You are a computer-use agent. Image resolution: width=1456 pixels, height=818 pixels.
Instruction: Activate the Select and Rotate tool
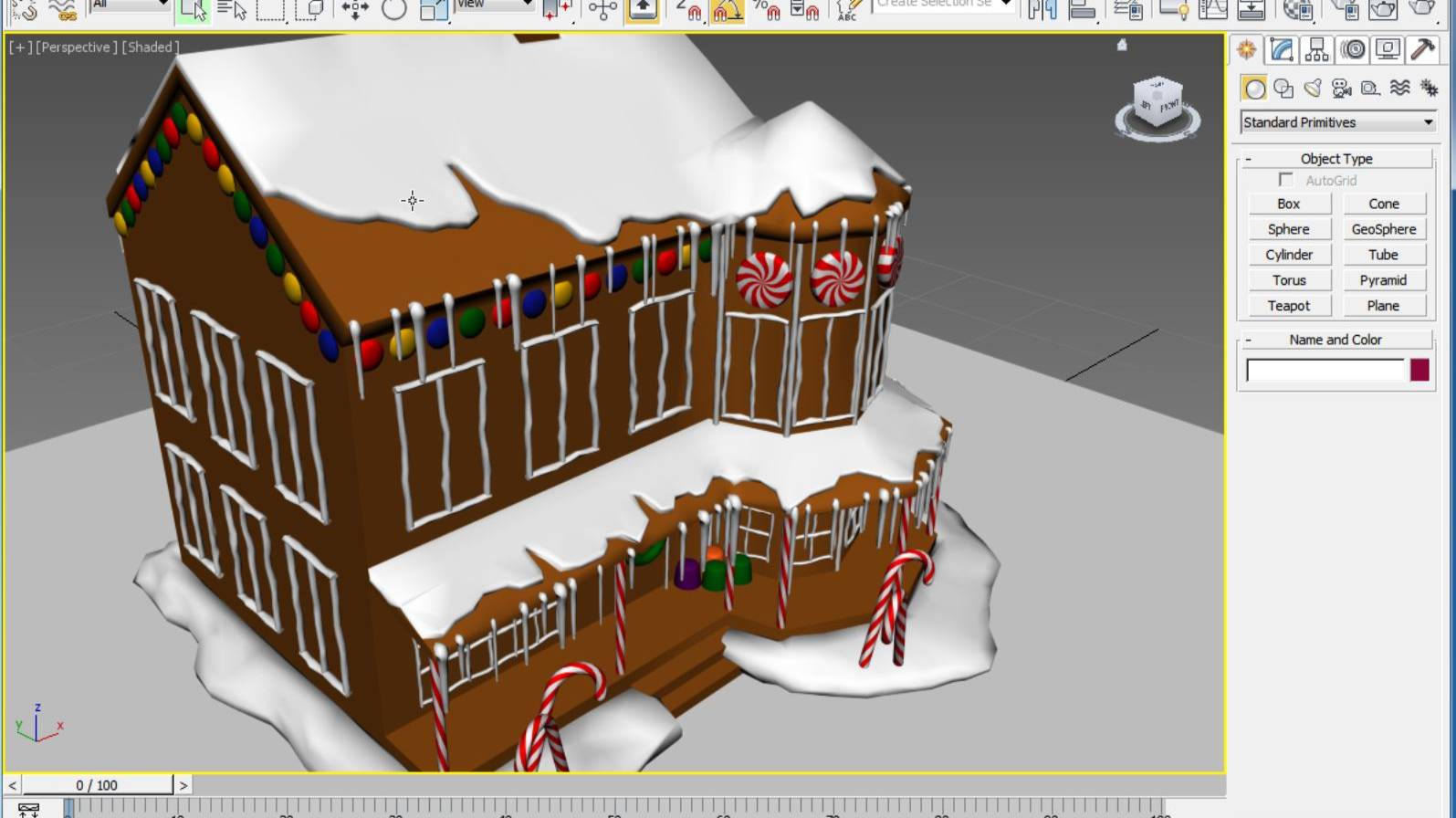393,9
